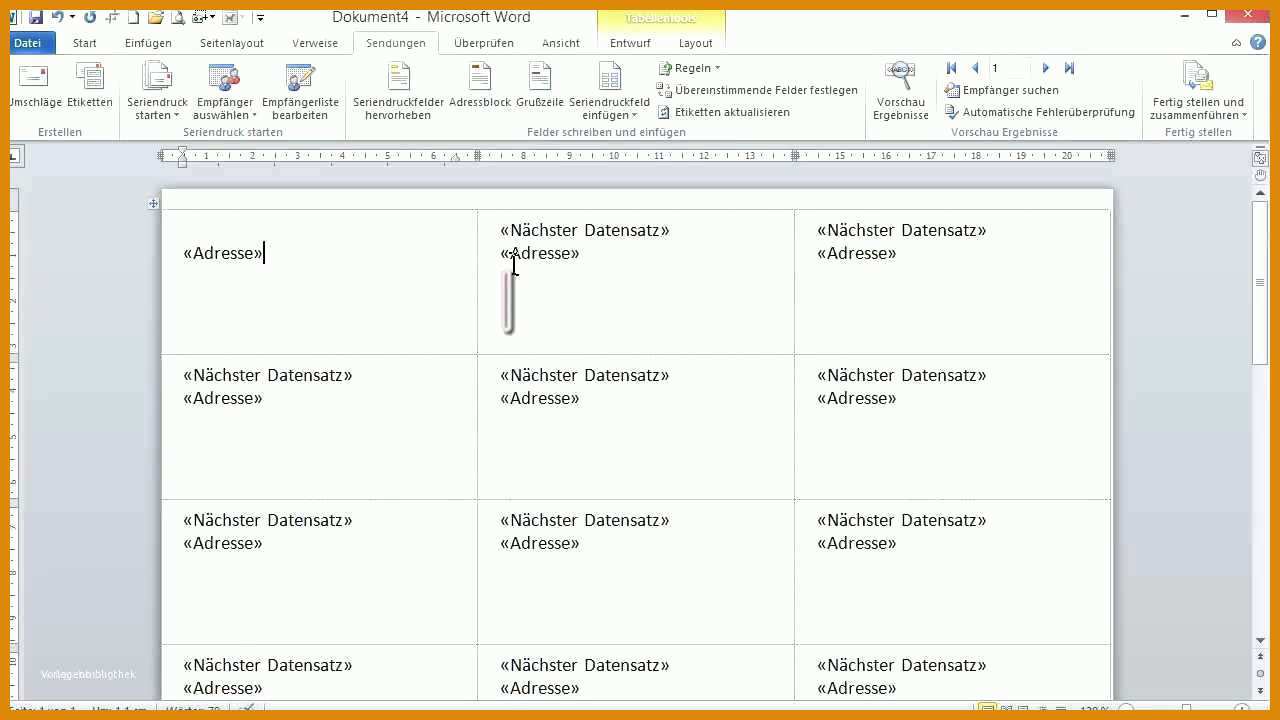
Task: Open Word Help question mark icon
Action: 1258,43
